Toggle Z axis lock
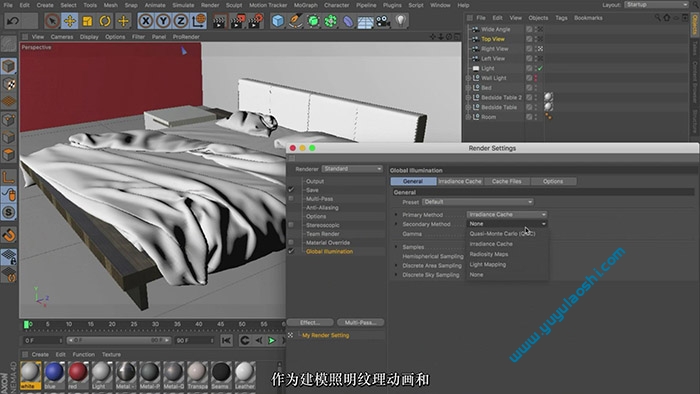The height and width of the screenshot is (394, 700). click(x=180, y=21)
